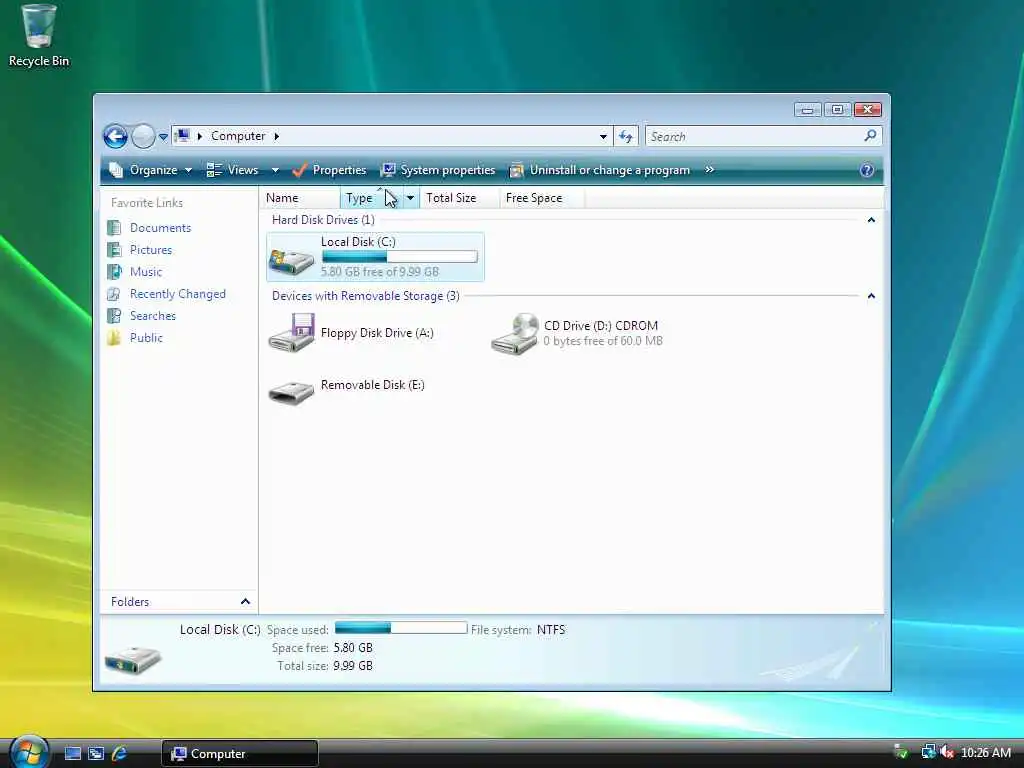Click Local Disk (C:) usage bar

(x=400, y=257)
